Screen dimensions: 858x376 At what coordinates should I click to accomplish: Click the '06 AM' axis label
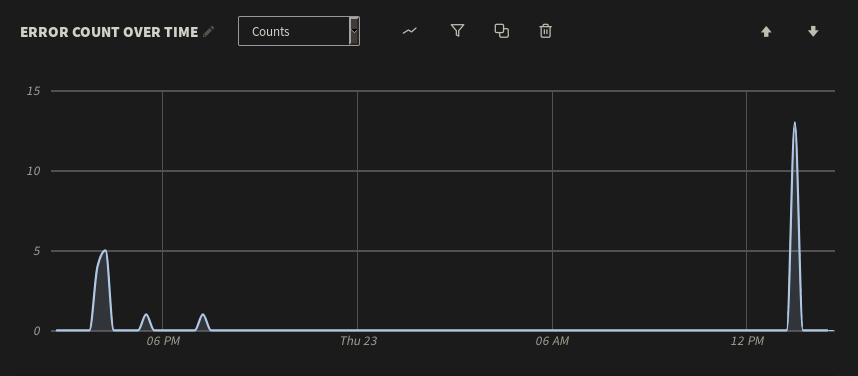(x=552, y=341)
